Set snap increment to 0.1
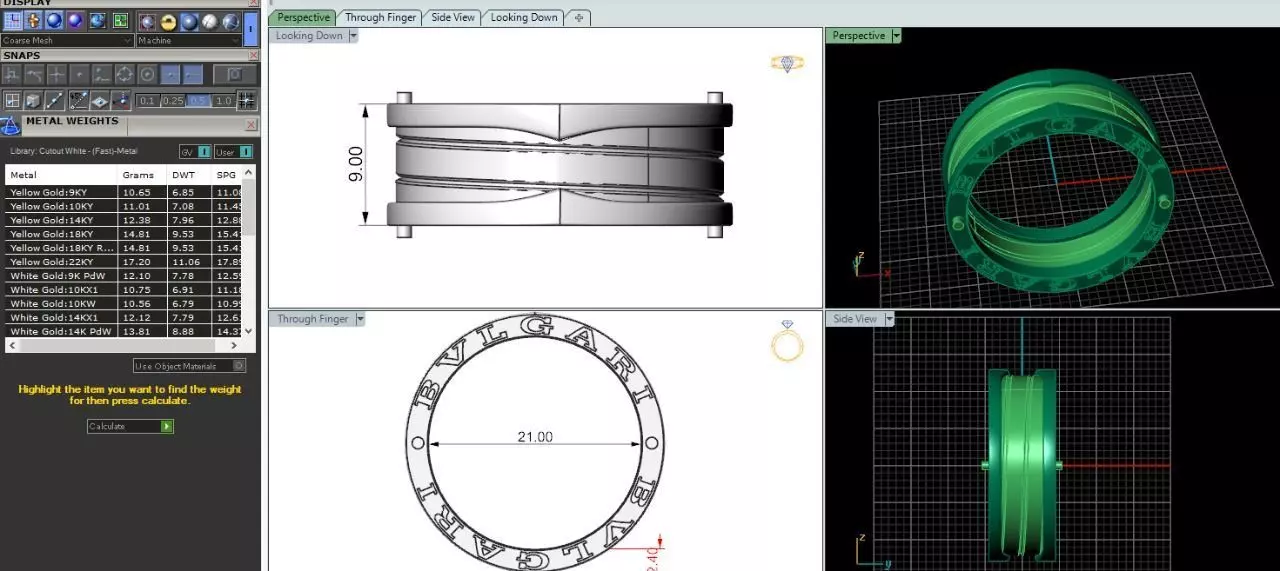 pos(148,101)
